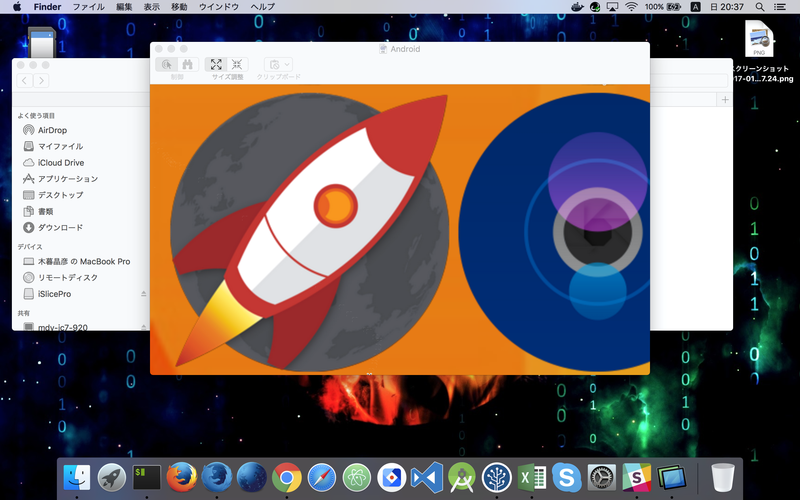Add a new tab with plus button

click(x=725, y=99)
